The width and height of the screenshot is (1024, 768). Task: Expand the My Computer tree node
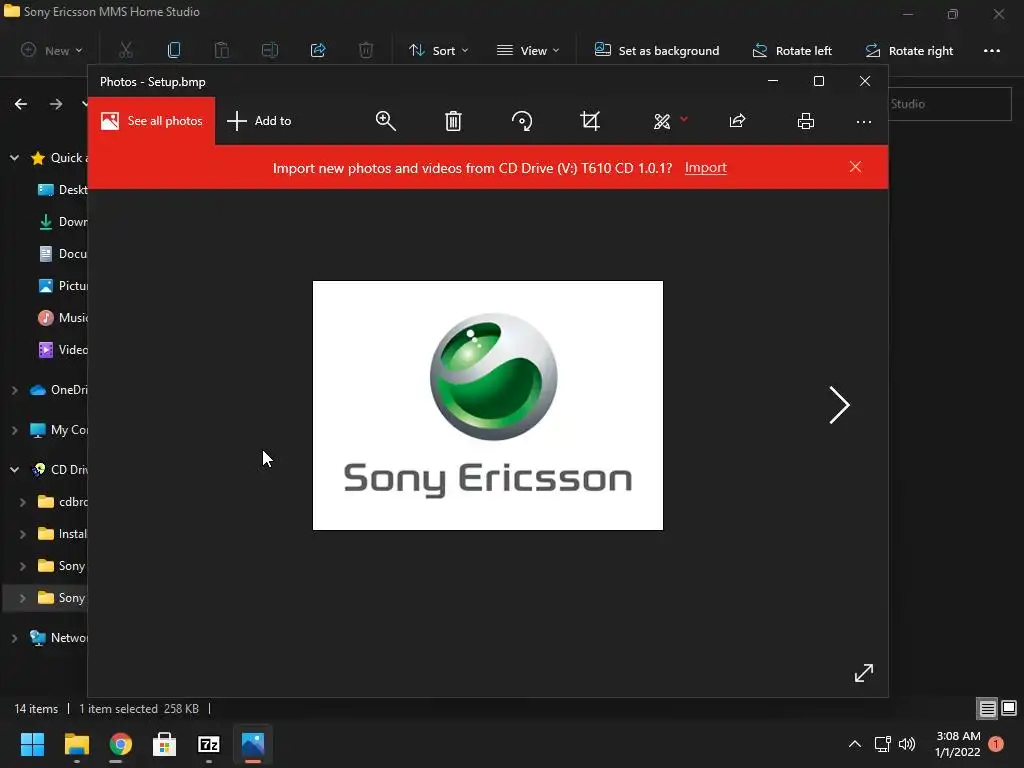pos(14,430)
